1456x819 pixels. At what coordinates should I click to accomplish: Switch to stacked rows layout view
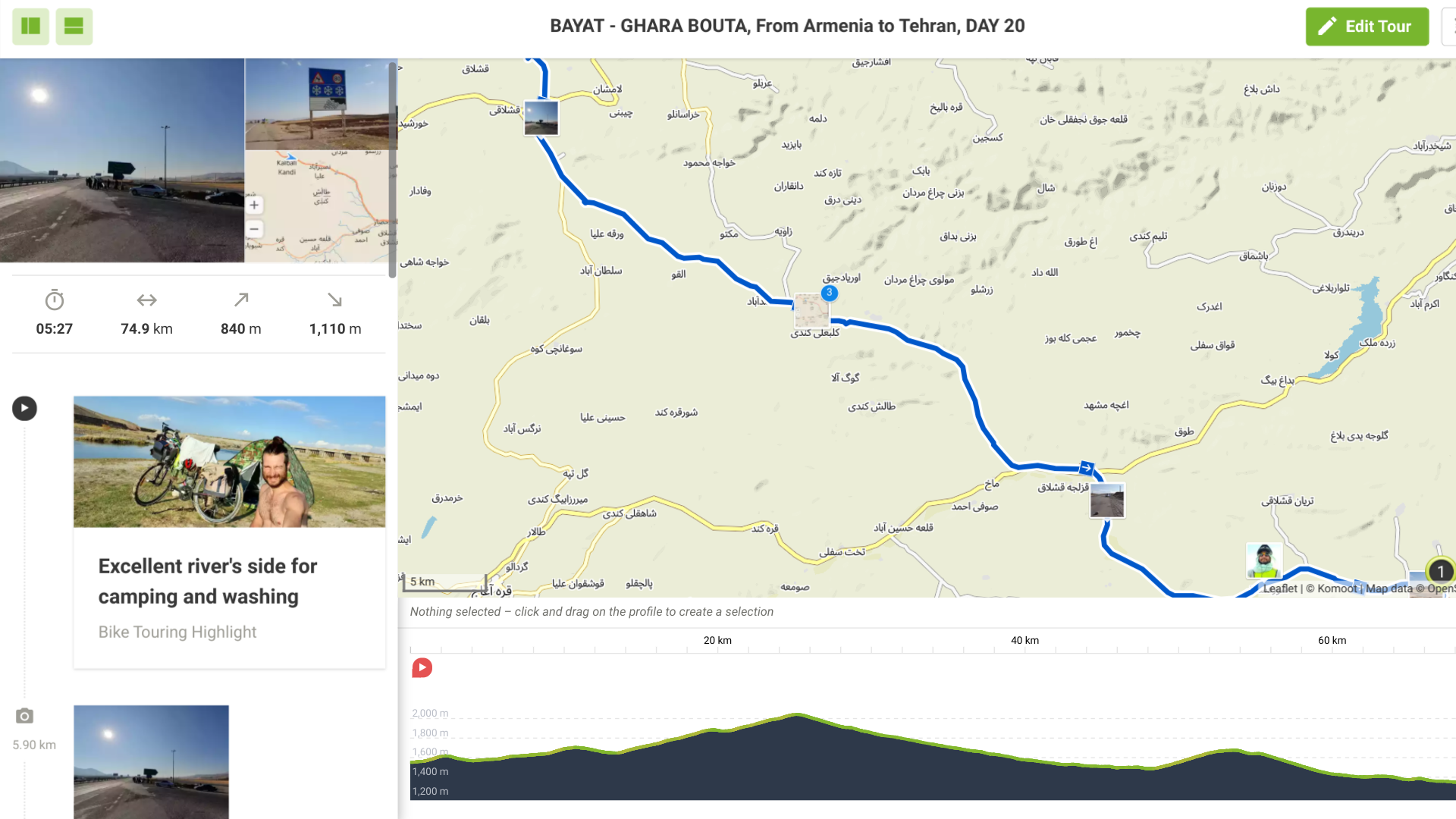(74, 27)
